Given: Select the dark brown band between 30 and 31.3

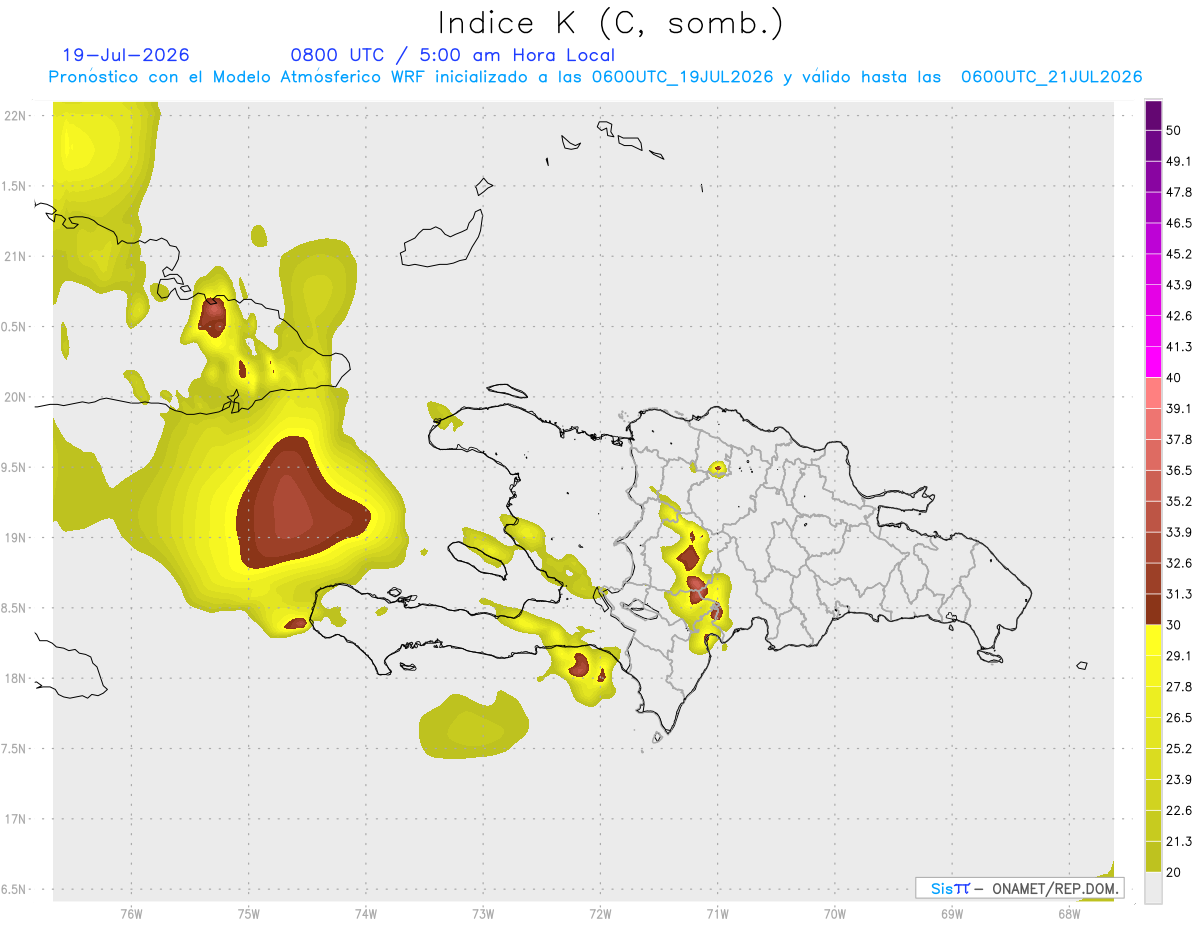Looking at the screenshot, I should pyautogui.click(x=1153, y=609).
